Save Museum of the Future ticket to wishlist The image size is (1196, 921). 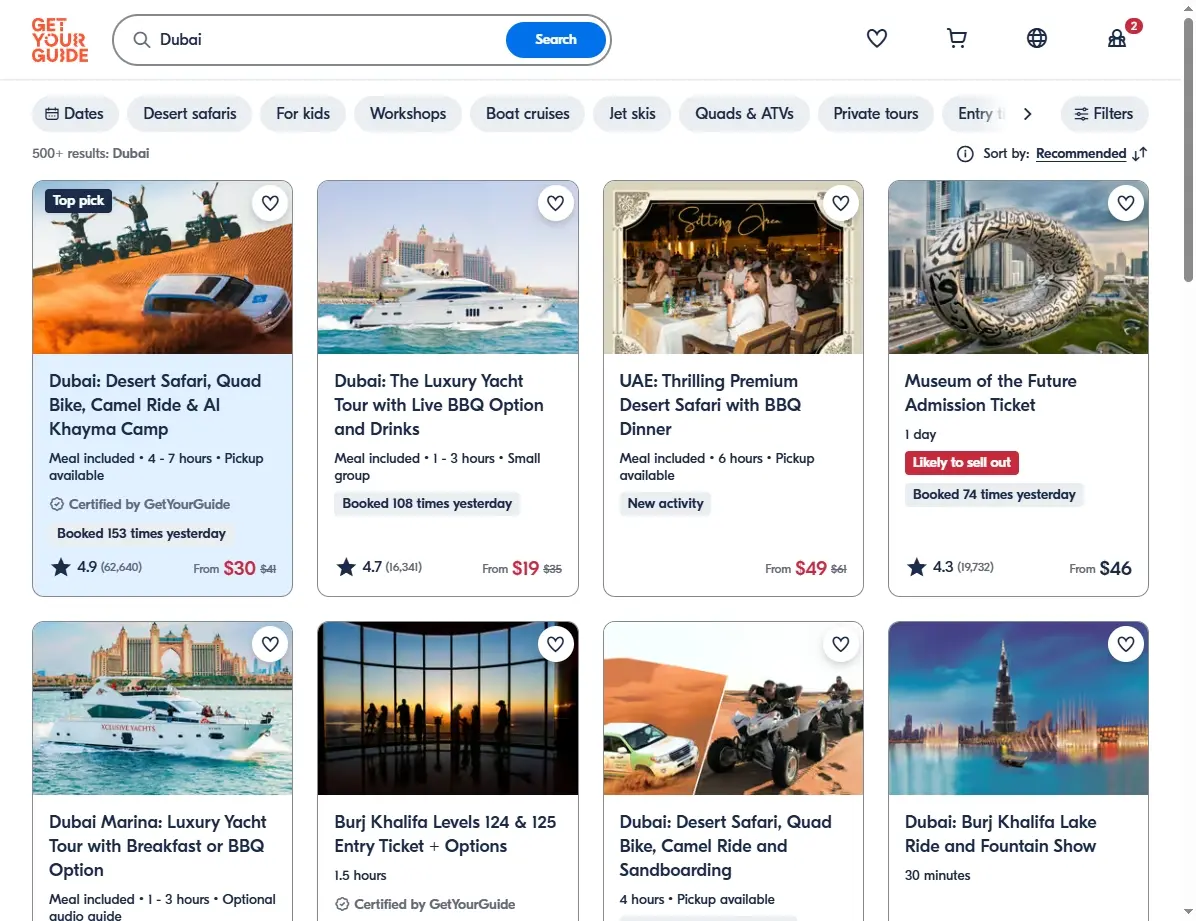click(x=1126, y=203)
